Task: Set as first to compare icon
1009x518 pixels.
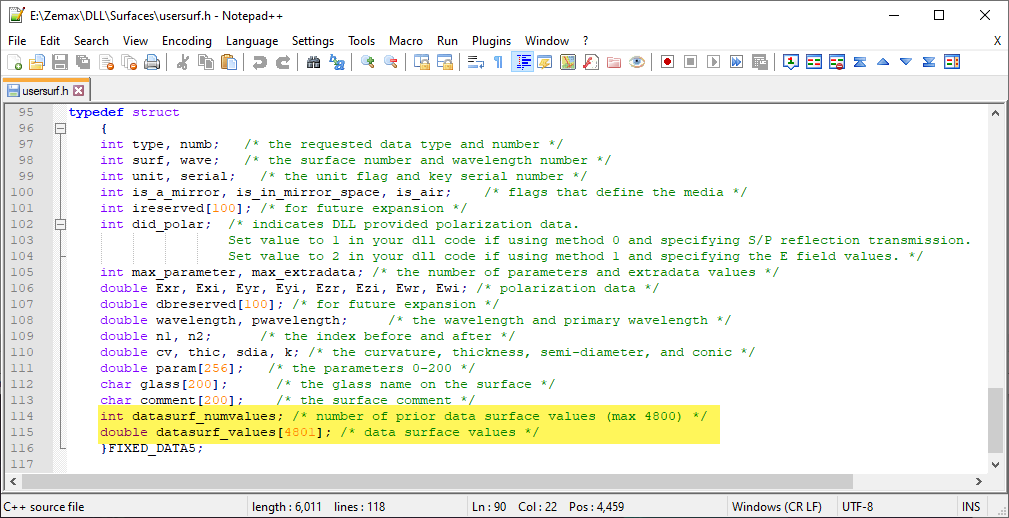Action: [791, 62]
